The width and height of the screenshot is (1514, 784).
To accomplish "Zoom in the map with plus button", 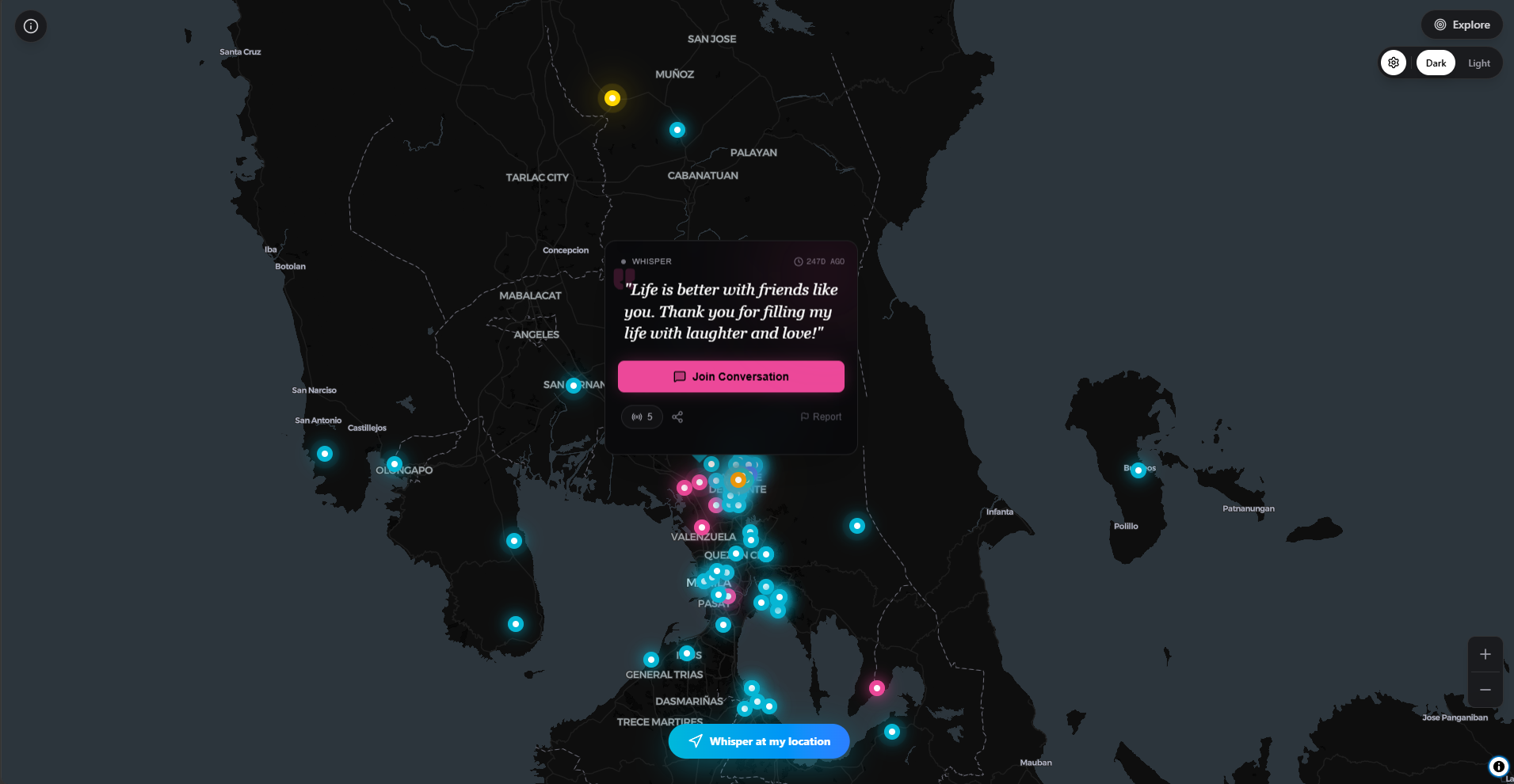I will [1485, 654].
